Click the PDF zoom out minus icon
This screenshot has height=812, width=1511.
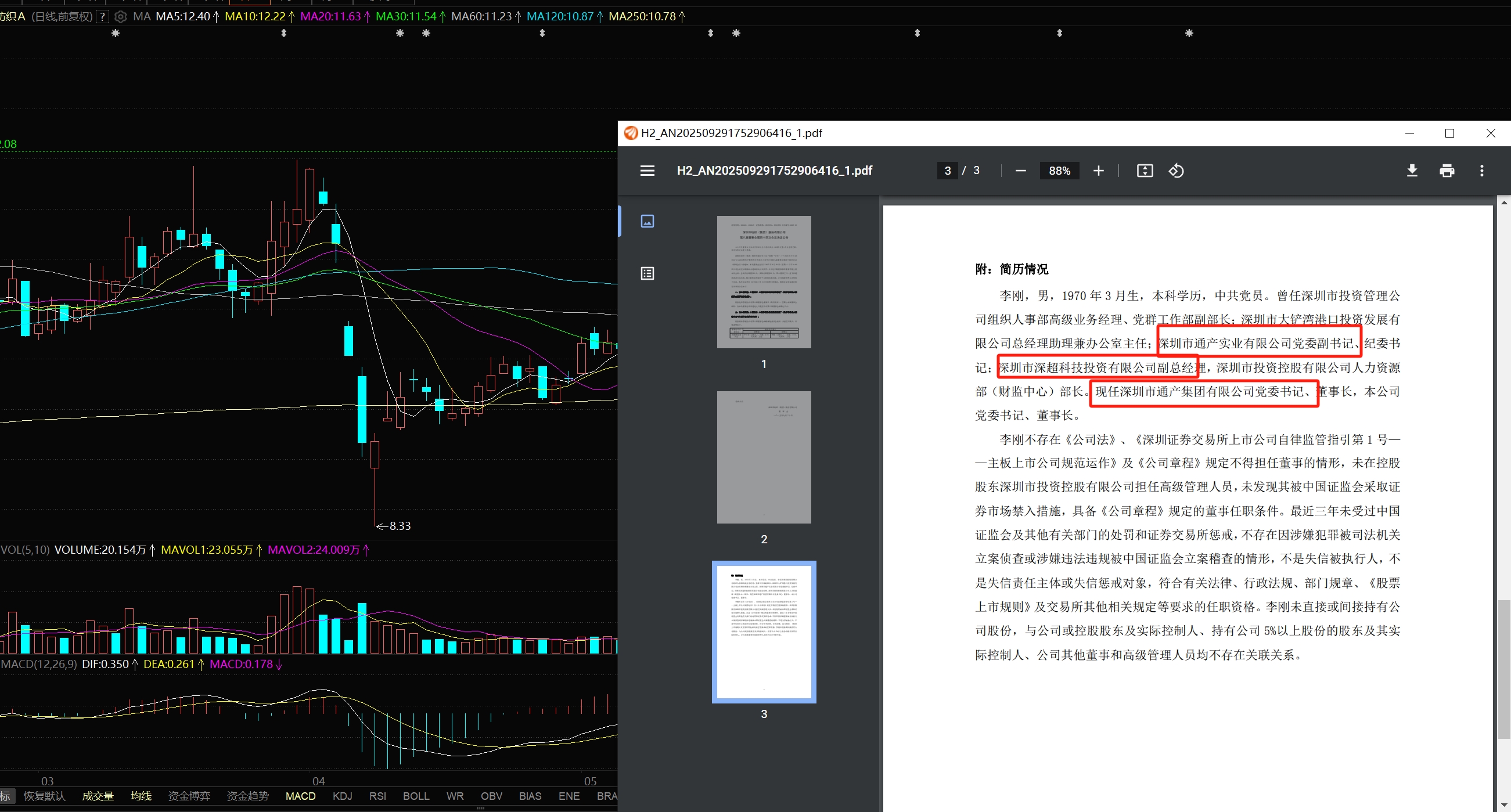point(1021,171)
